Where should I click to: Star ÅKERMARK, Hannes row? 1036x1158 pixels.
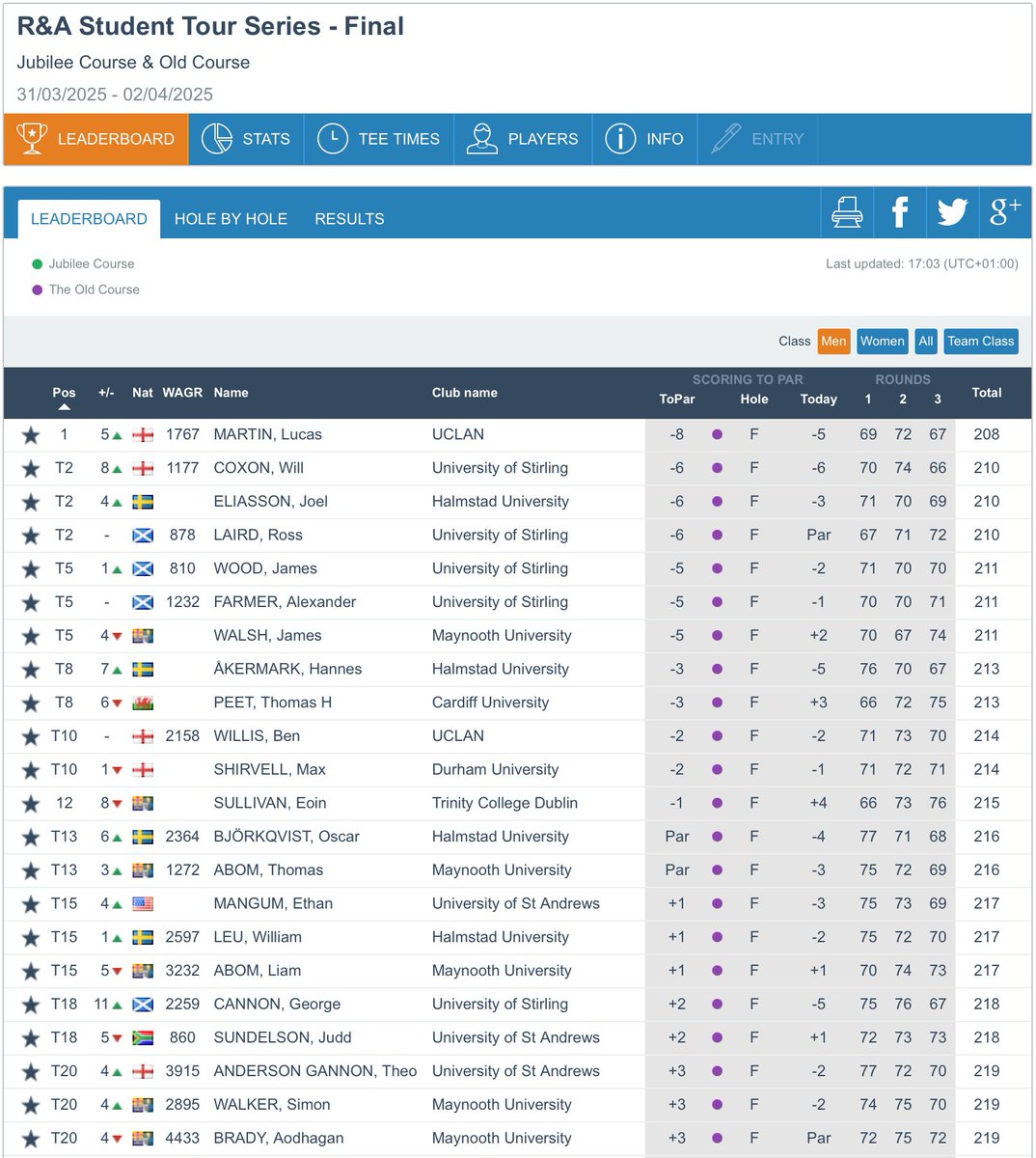31,670
